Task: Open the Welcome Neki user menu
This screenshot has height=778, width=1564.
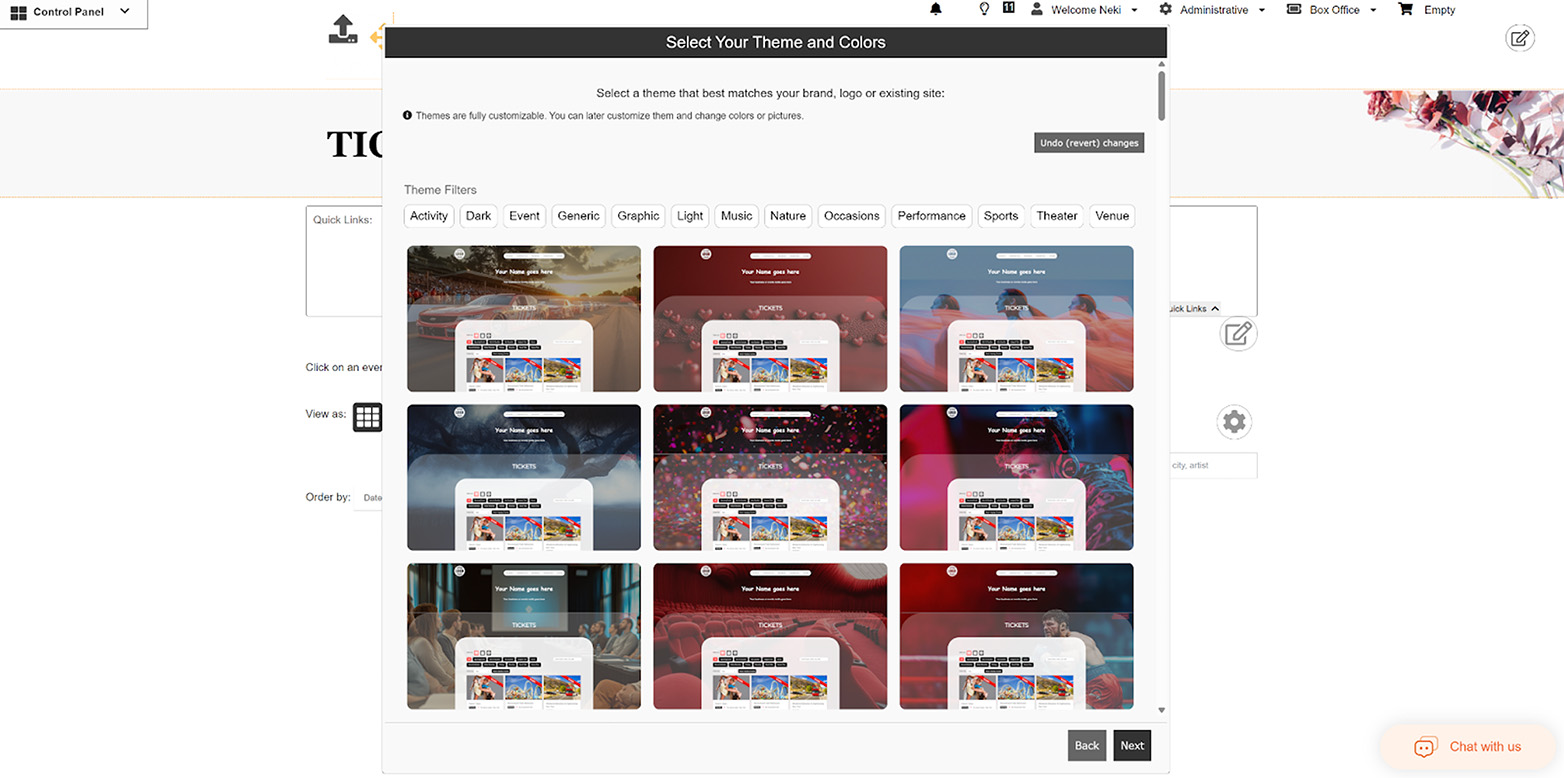Action: 1085,10
